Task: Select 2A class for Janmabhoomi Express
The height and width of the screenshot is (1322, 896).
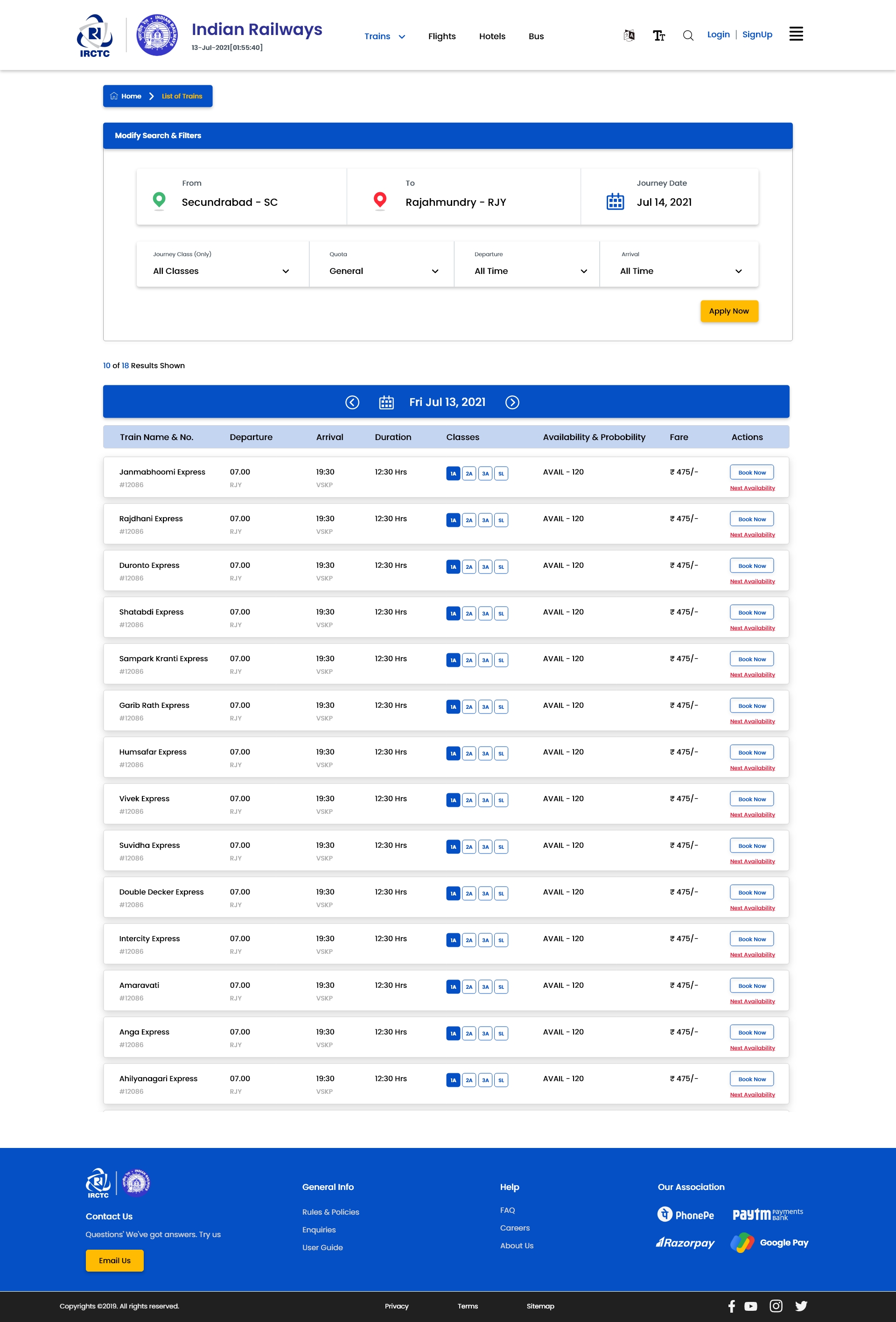Action: click(469, 473)
